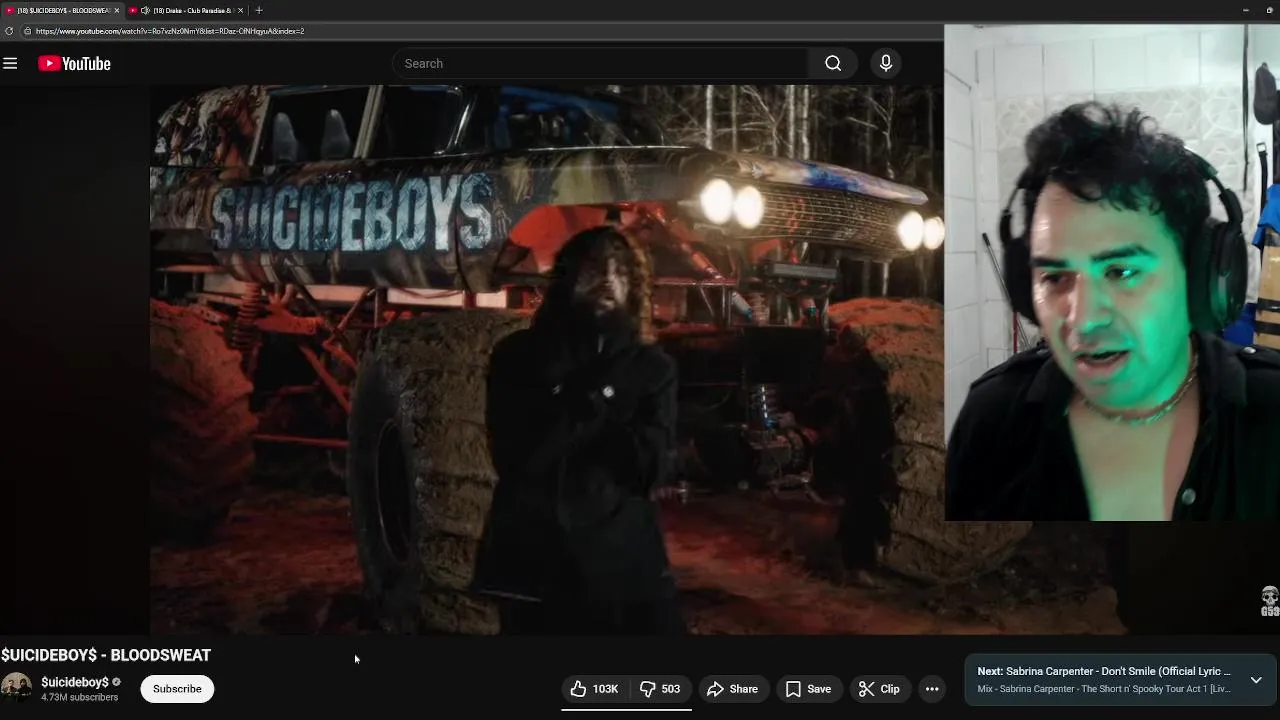Screen dimensions: 1280x720
Task: Subscribe to $uicideboy$ channel
Action: (x=177, y=689)
